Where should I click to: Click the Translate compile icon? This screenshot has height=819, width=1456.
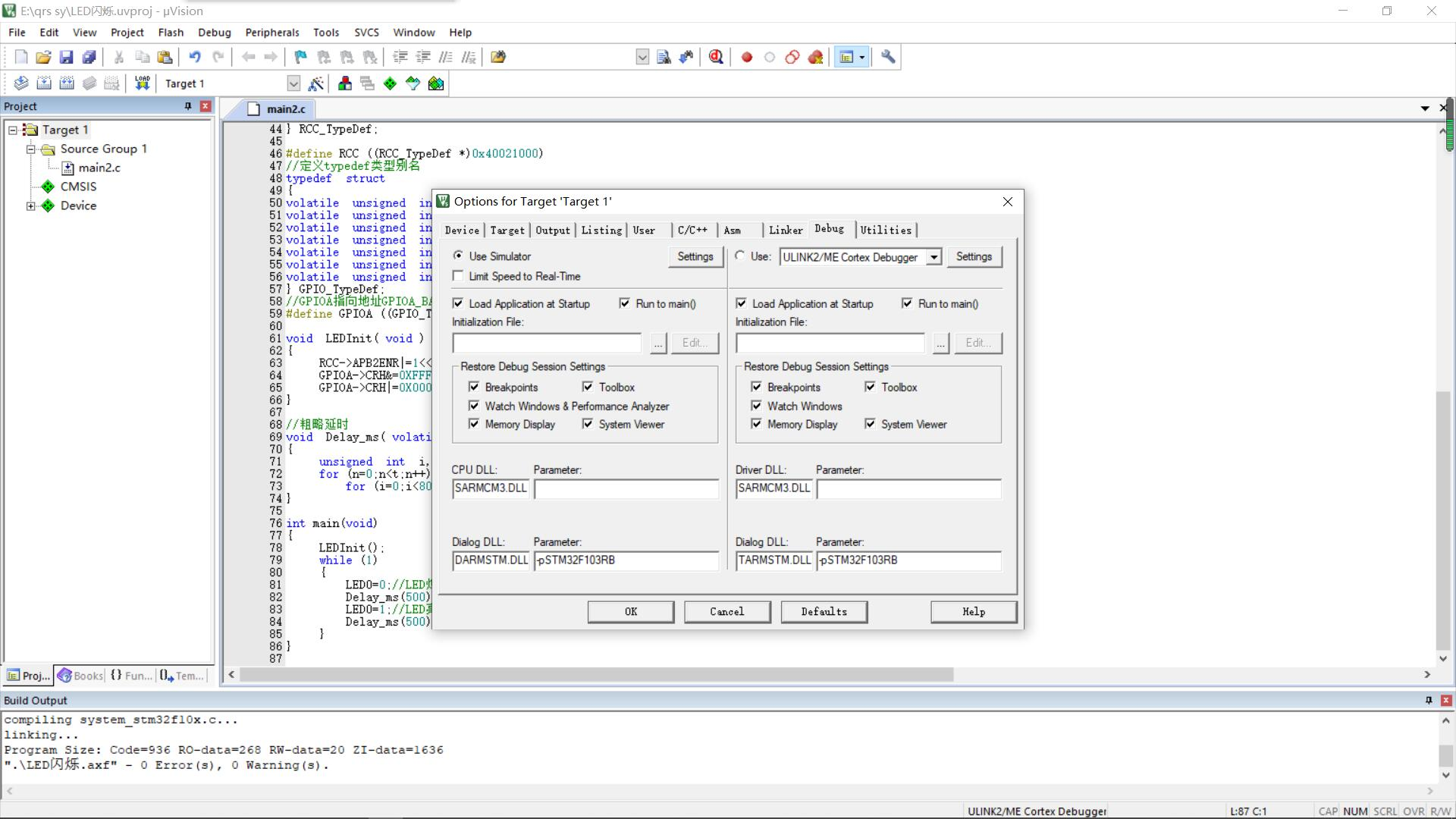(21, 83)
